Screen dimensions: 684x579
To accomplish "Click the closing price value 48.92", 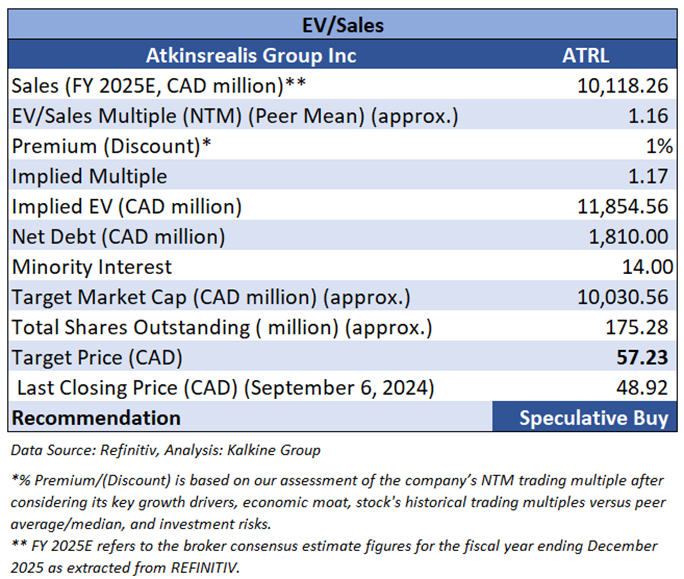I will pos(642,388).
